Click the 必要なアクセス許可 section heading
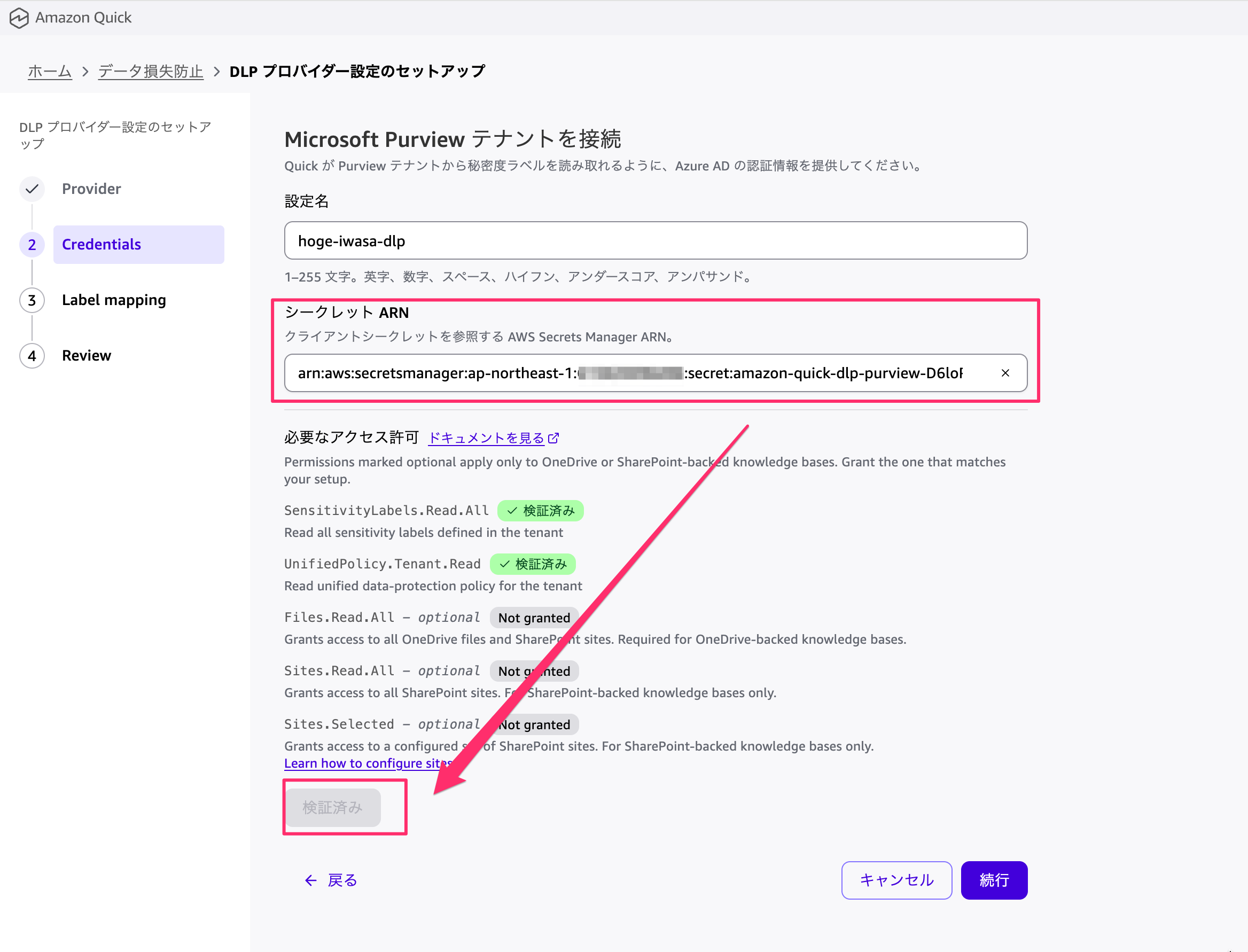Viewport: 1248px width, 952px height. 352,437
